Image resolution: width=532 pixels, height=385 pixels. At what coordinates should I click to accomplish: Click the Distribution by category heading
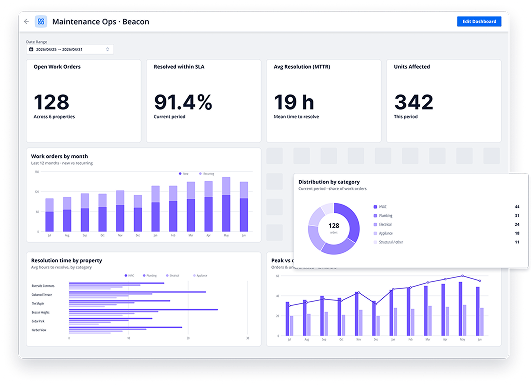[329, 182]
